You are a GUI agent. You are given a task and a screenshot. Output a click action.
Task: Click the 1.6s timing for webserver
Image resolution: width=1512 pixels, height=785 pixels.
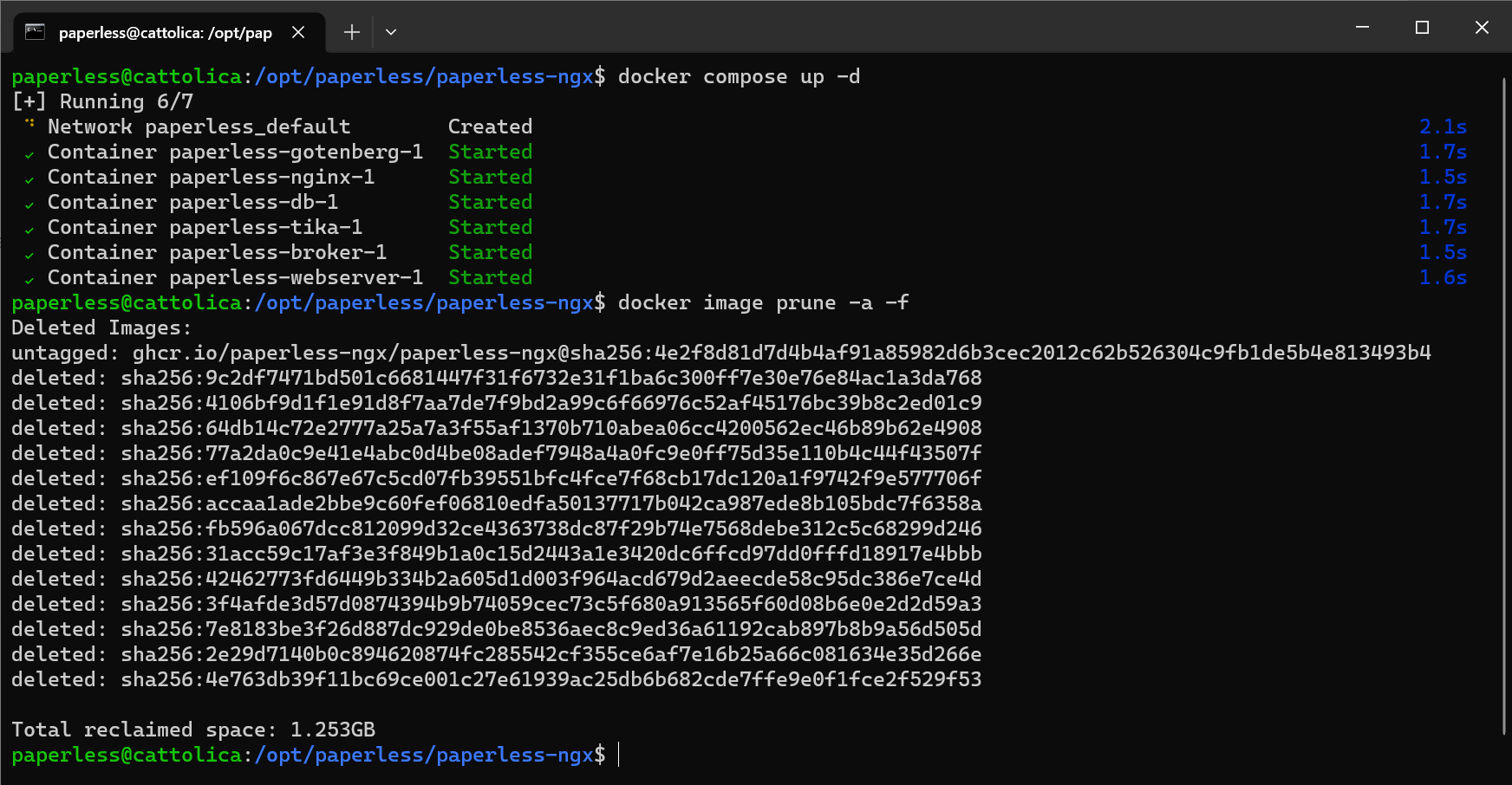1443,277
